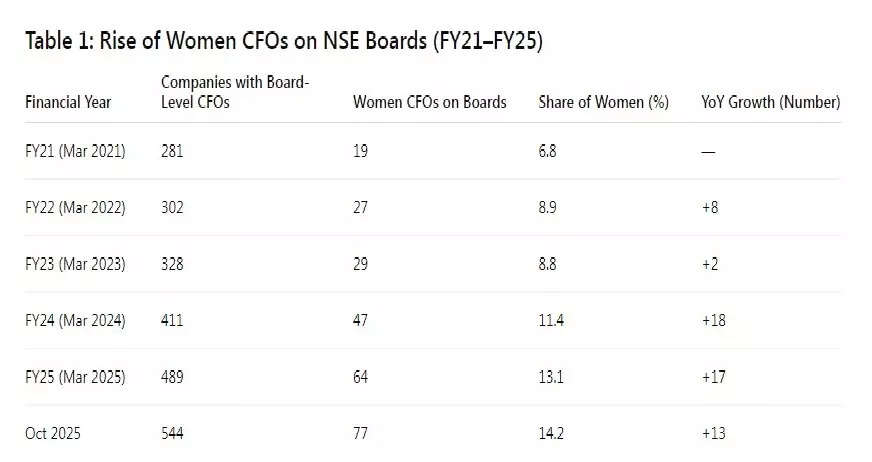Select the FY24 (Mar 2024) row label

(75, 320)
